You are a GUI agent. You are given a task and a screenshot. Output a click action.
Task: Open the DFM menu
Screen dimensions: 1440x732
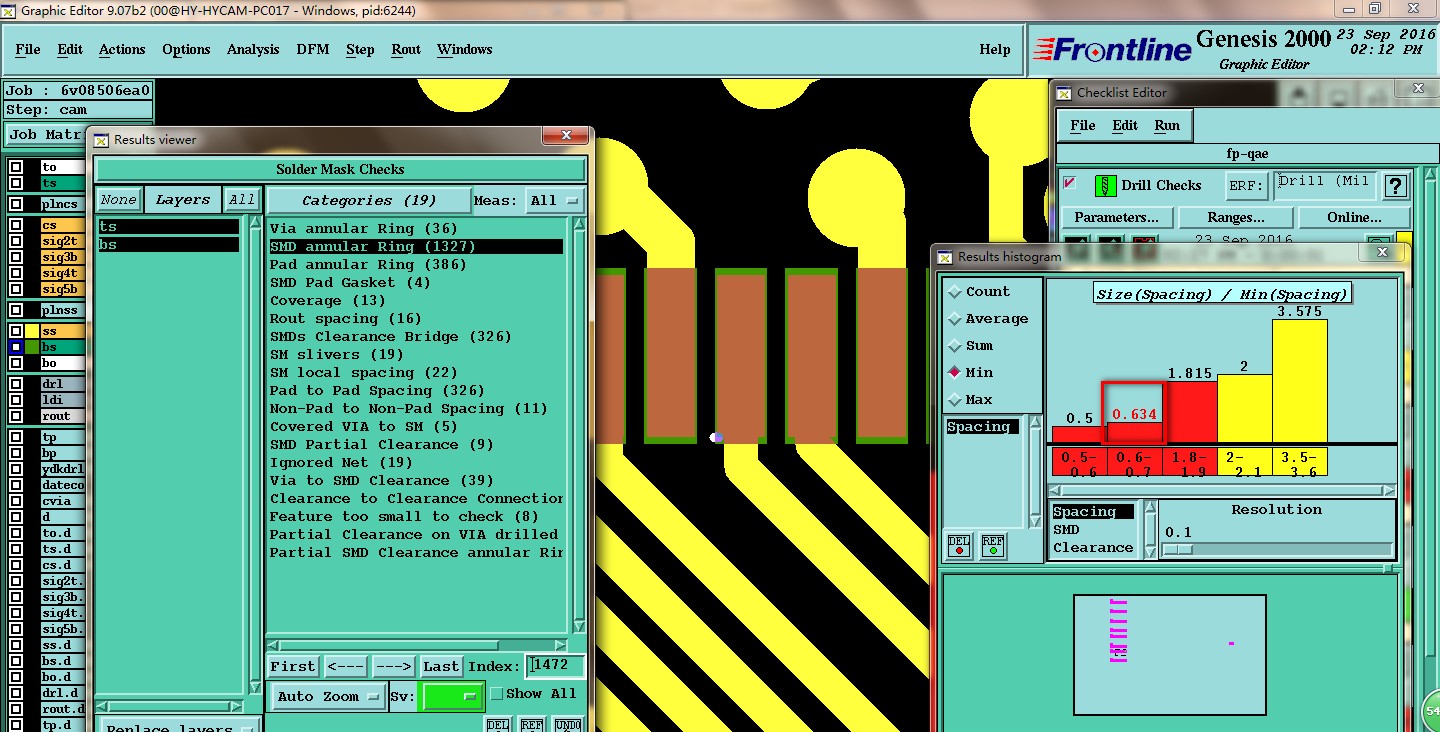click(x=312, y=50)
